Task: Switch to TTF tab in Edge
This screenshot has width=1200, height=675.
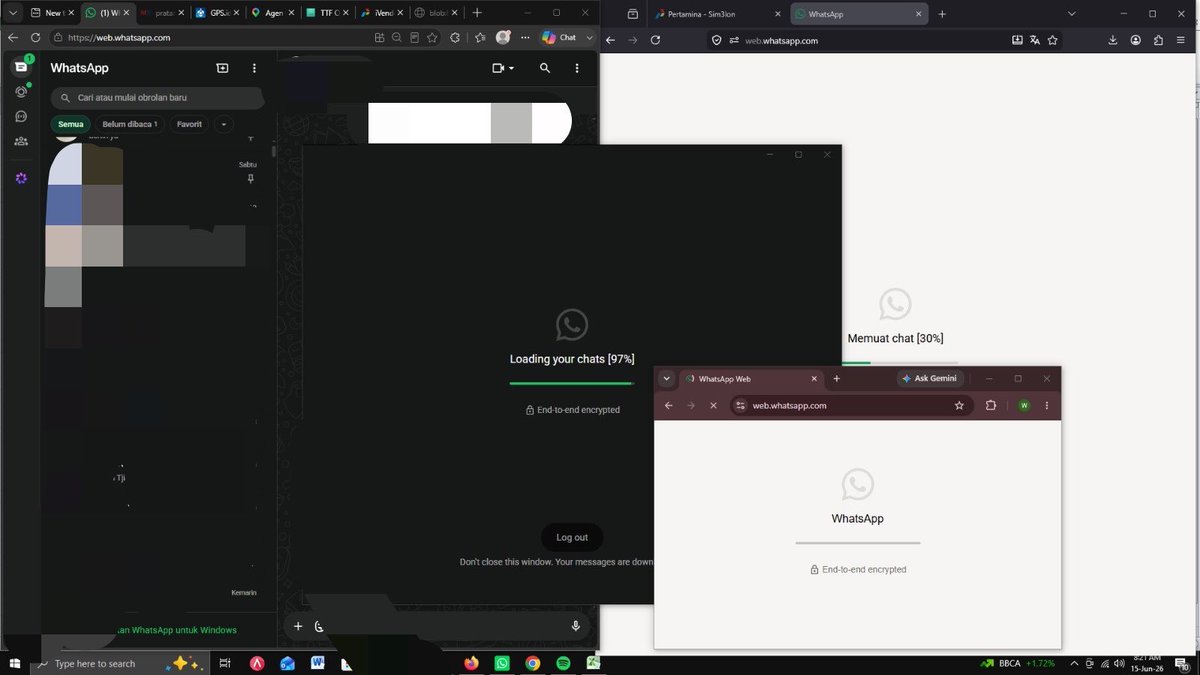Action: [x=326, y=13]
